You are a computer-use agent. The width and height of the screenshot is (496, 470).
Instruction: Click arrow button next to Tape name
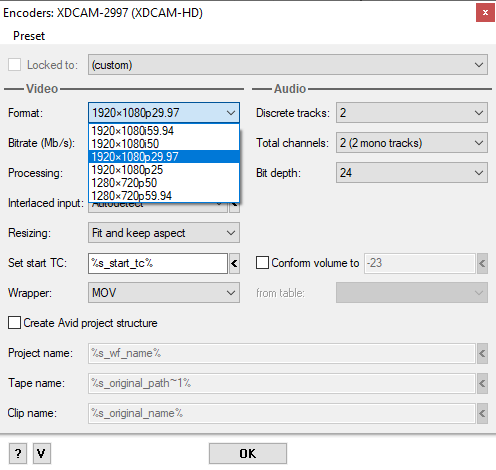click(x=482, y=383)
